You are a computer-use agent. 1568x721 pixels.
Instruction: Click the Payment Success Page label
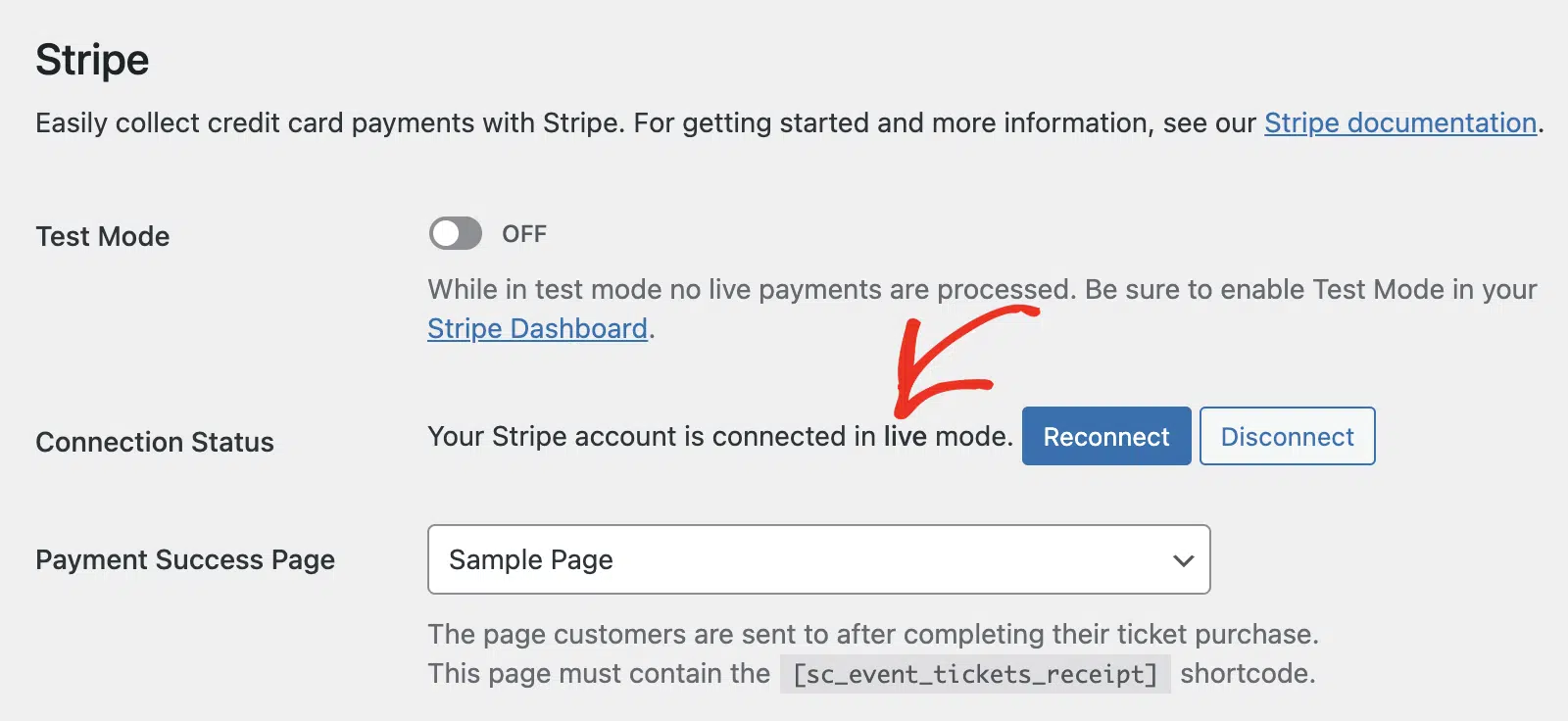185,559
